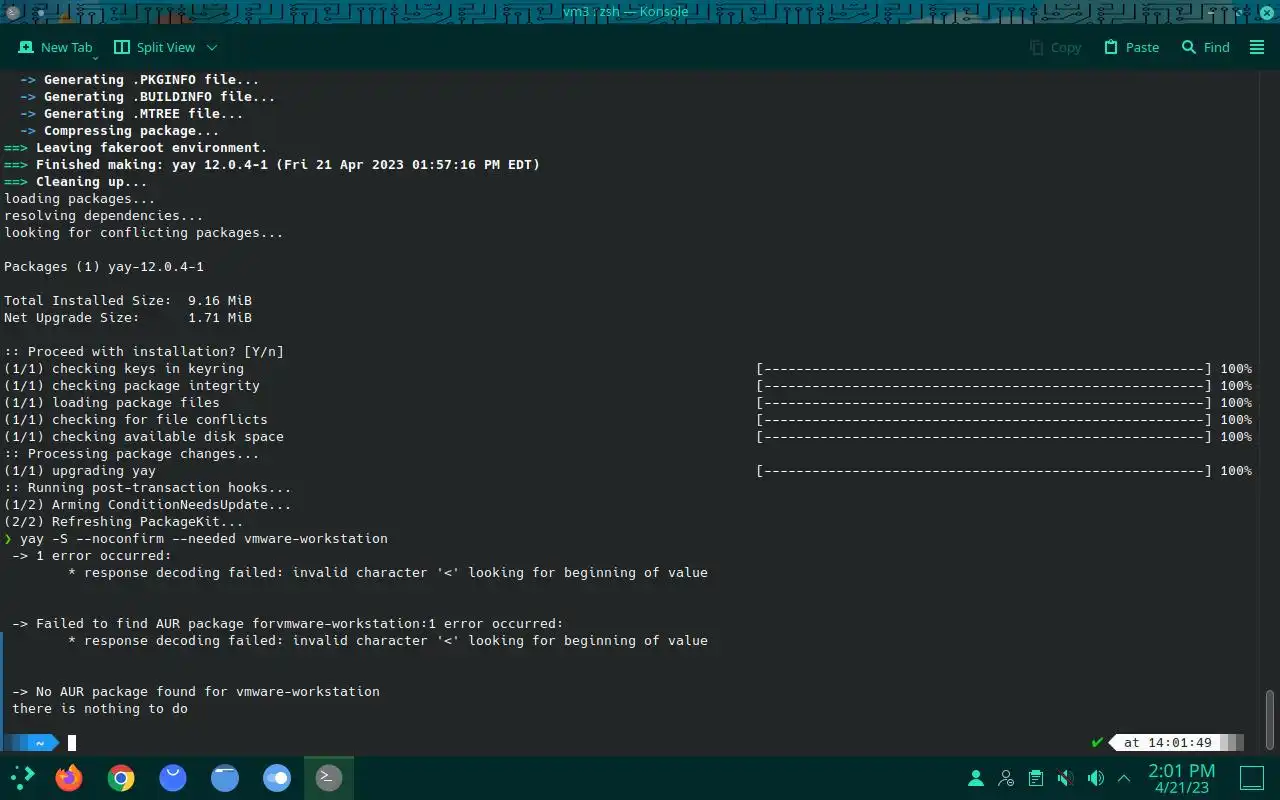Image resolution: width=1280 pixels, height=800 pixels.
Task: Click the Paste toolbar button
Action: pos(1131,47)
